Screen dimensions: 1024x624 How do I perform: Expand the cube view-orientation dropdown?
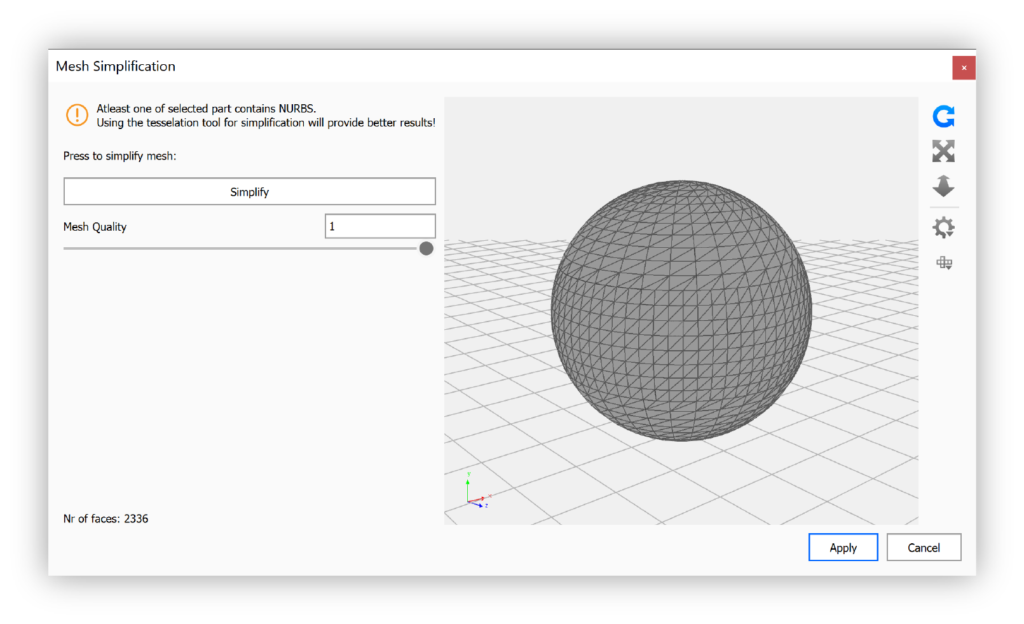coord(943,263)
